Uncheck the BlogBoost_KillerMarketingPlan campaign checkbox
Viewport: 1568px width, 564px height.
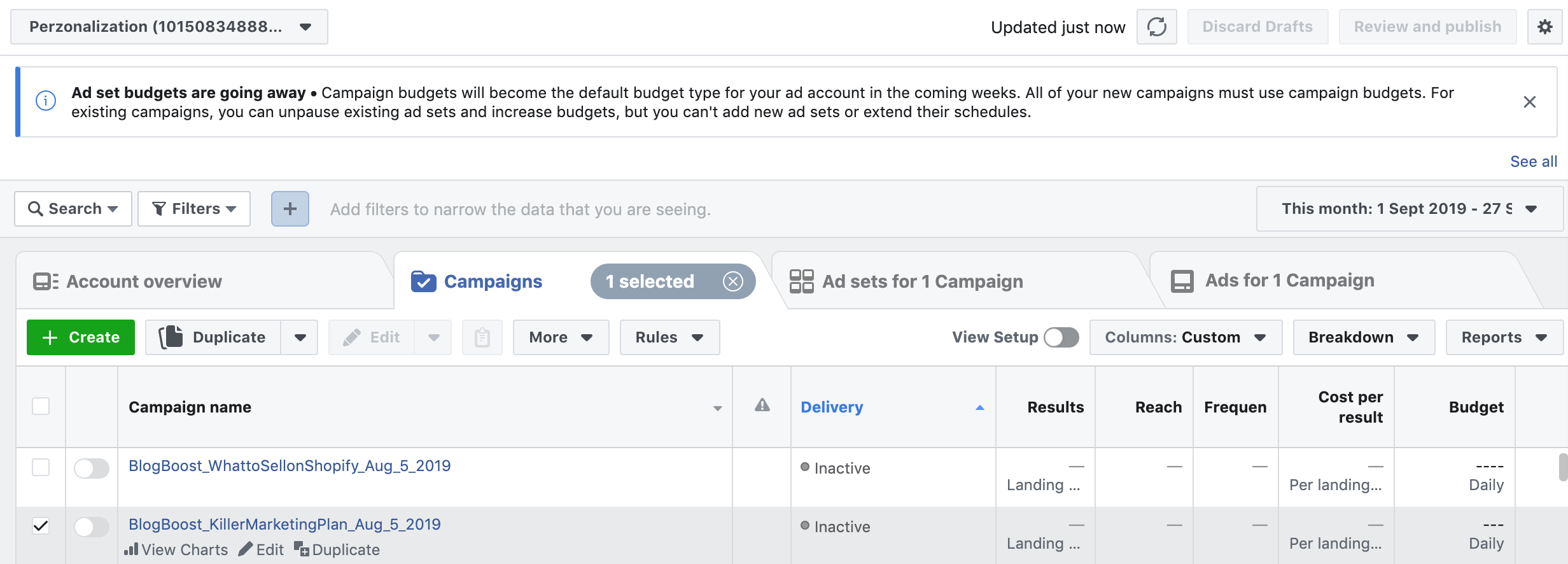(41, 526)
